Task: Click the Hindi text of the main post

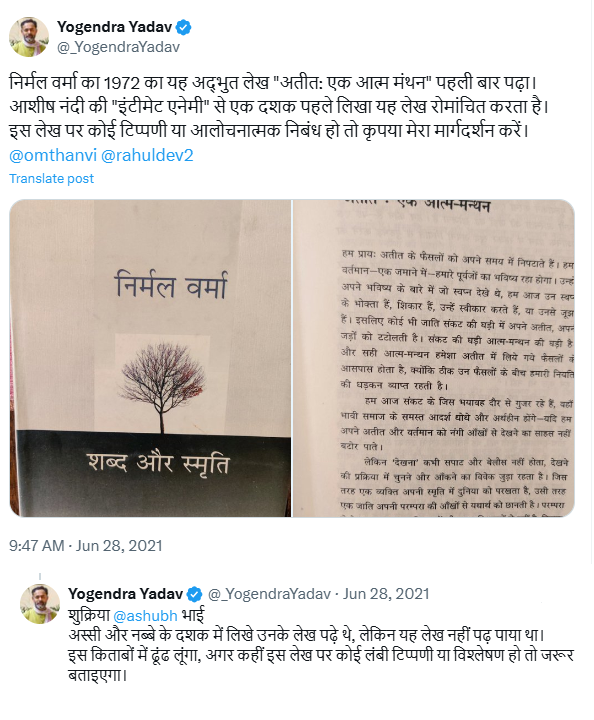Action: pyautogui.click(x=279, y=107)
